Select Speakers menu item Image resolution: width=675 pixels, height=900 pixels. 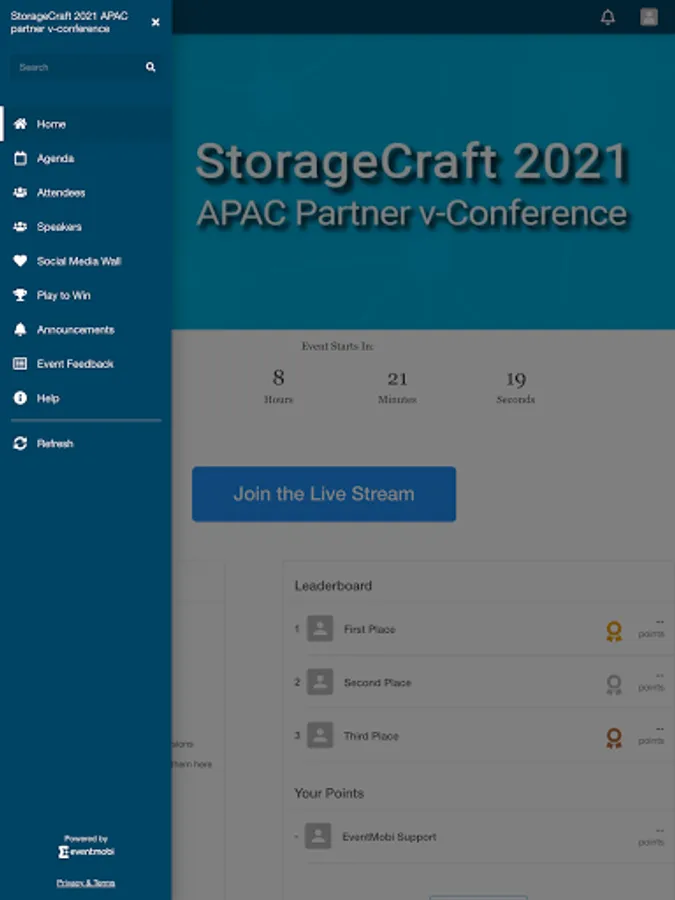59,227
